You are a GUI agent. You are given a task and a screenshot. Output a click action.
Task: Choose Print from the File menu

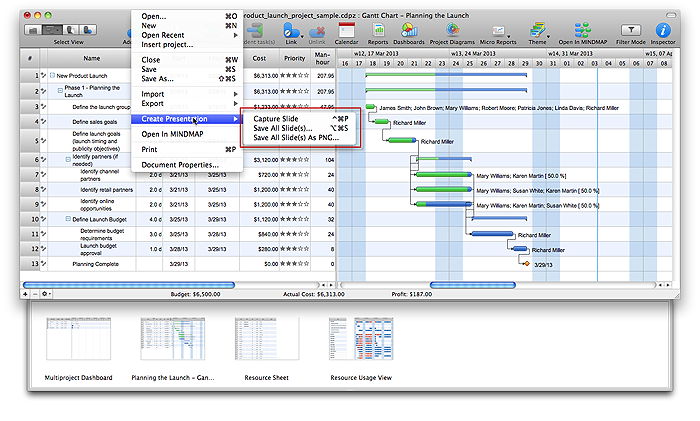[187, 150]
